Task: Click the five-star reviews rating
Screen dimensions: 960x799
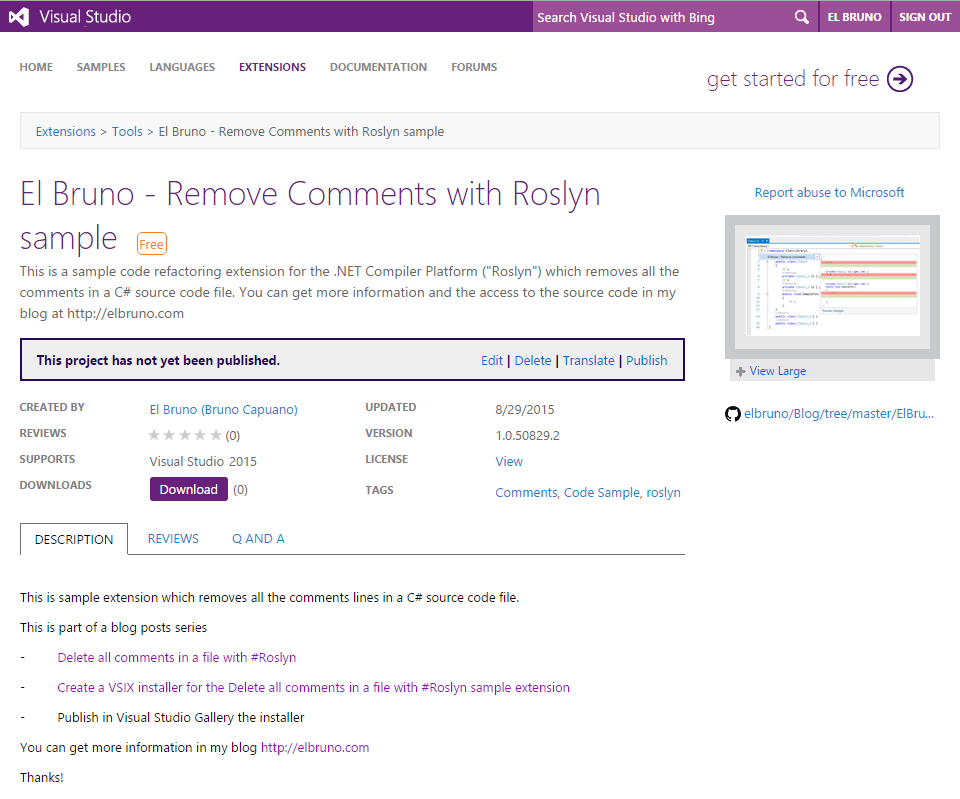Action: pos(185,435)
